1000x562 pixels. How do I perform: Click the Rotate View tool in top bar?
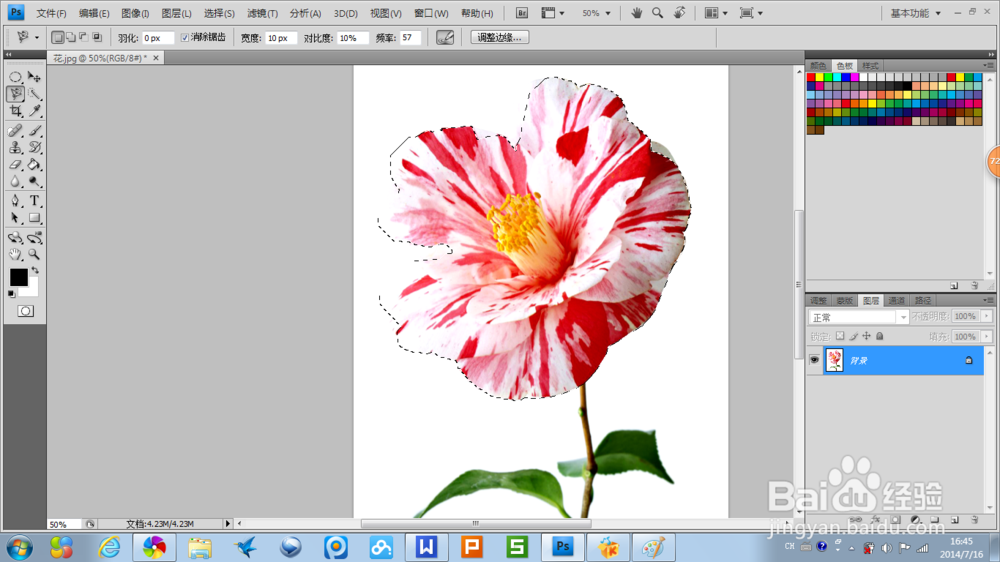tap(680, 13)
